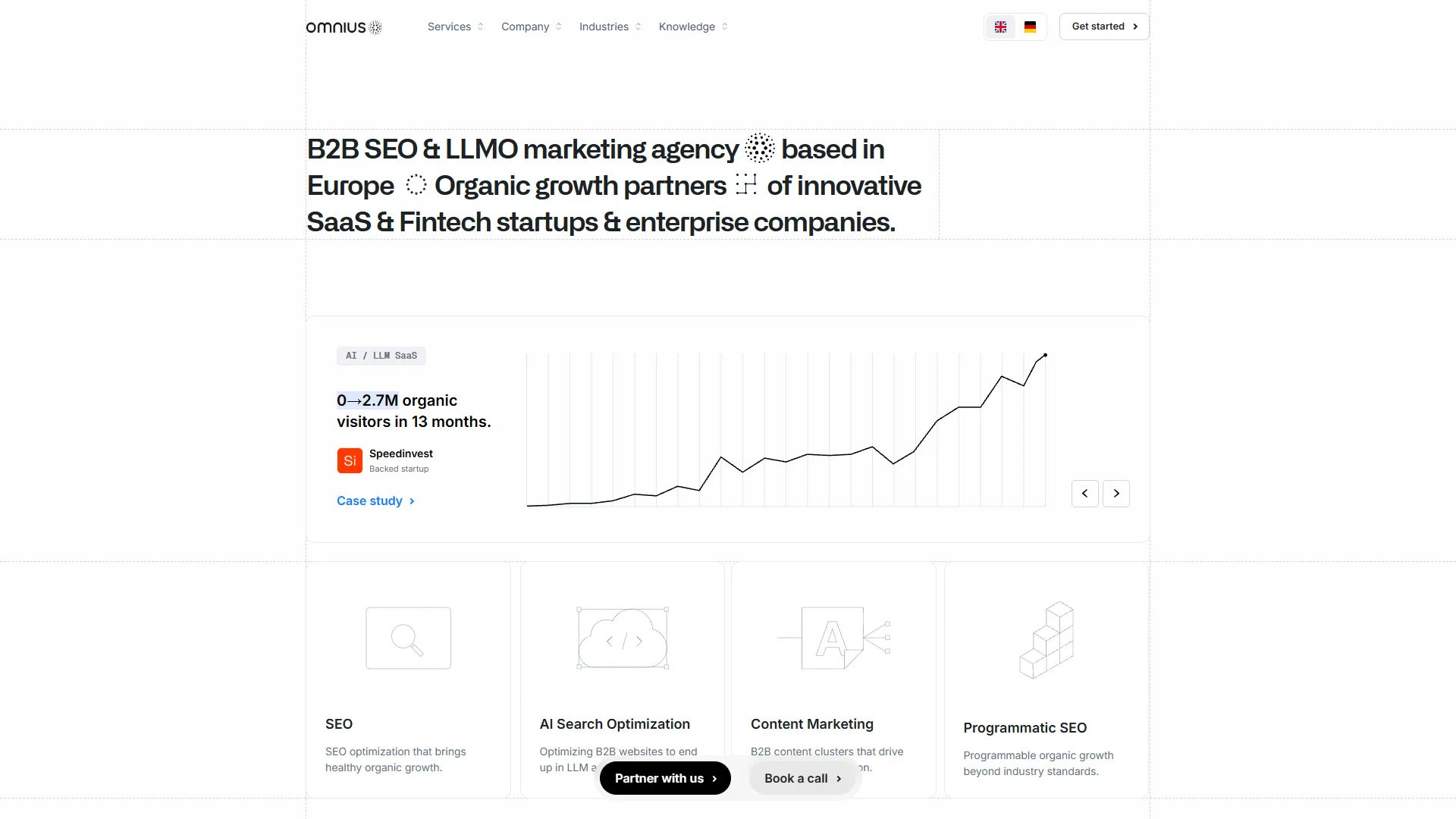Switch site language to English flag
Image resolution: width=1456 pixels, height=819 pixels.
coord(1000,27)
